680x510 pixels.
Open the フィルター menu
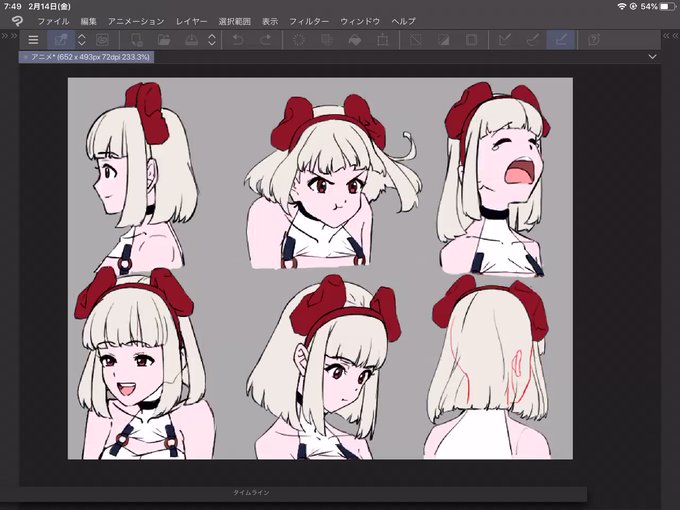click(x=309, y=21)
